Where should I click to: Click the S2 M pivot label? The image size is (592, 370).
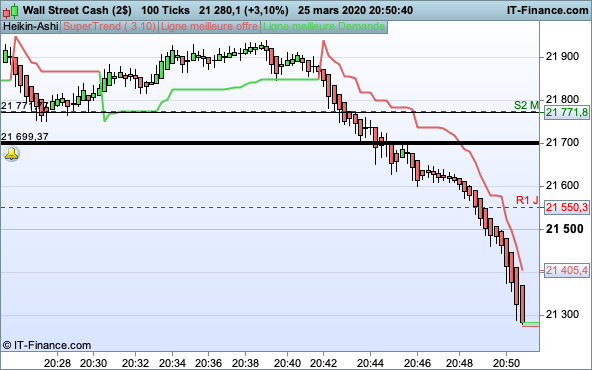(x=526, y=105)
